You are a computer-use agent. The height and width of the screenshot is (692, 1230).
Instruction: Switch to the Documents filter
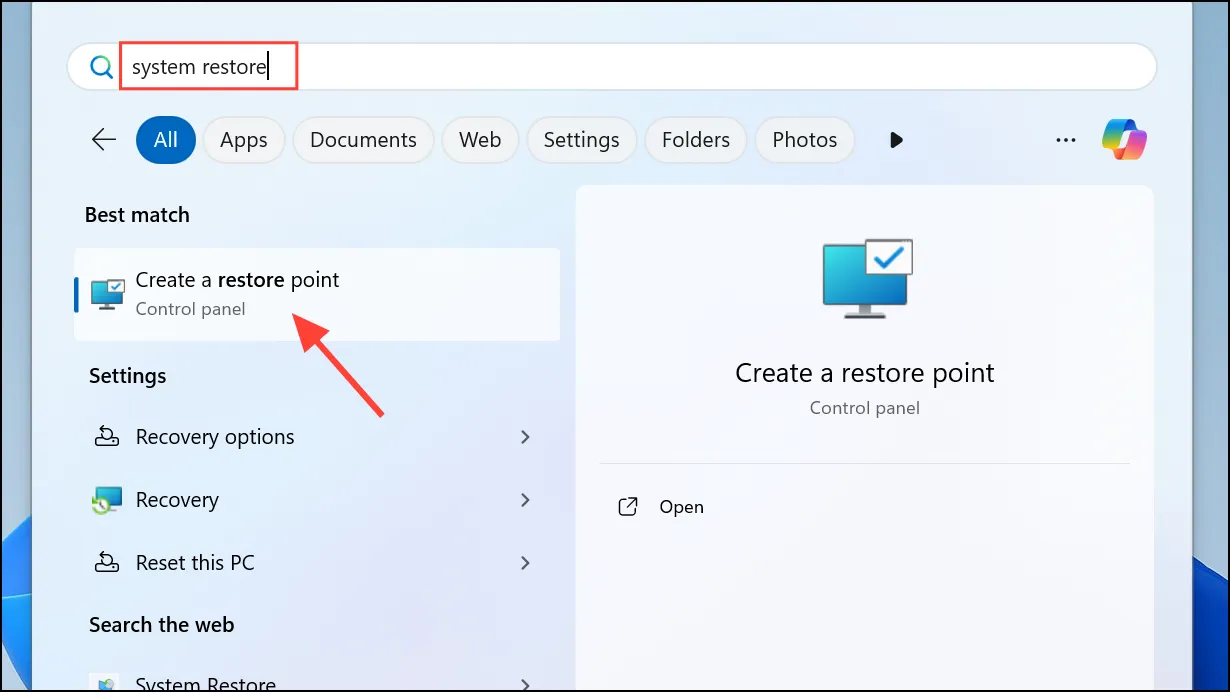point(363,140)
